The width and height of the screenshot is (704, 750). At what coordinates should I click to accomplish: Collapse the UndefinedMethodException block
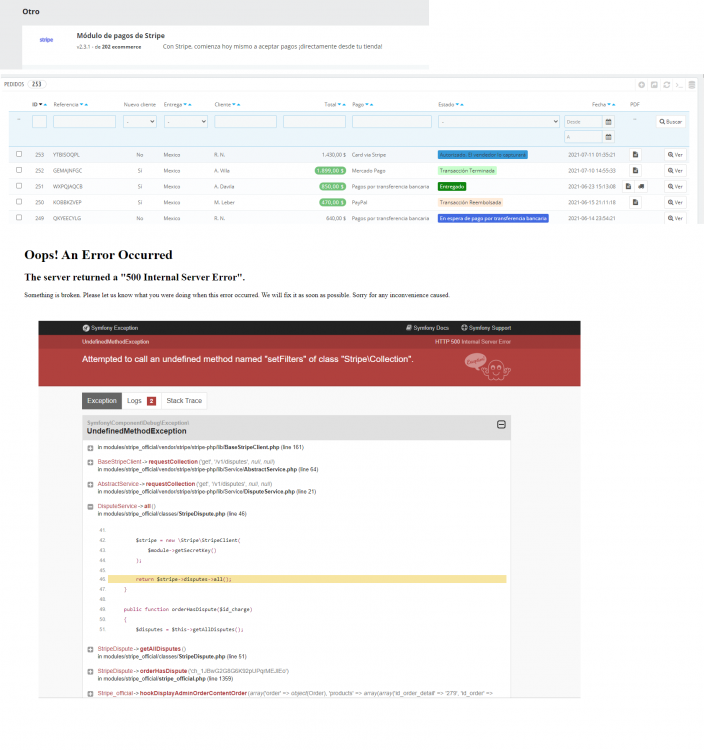coord(501,425)
